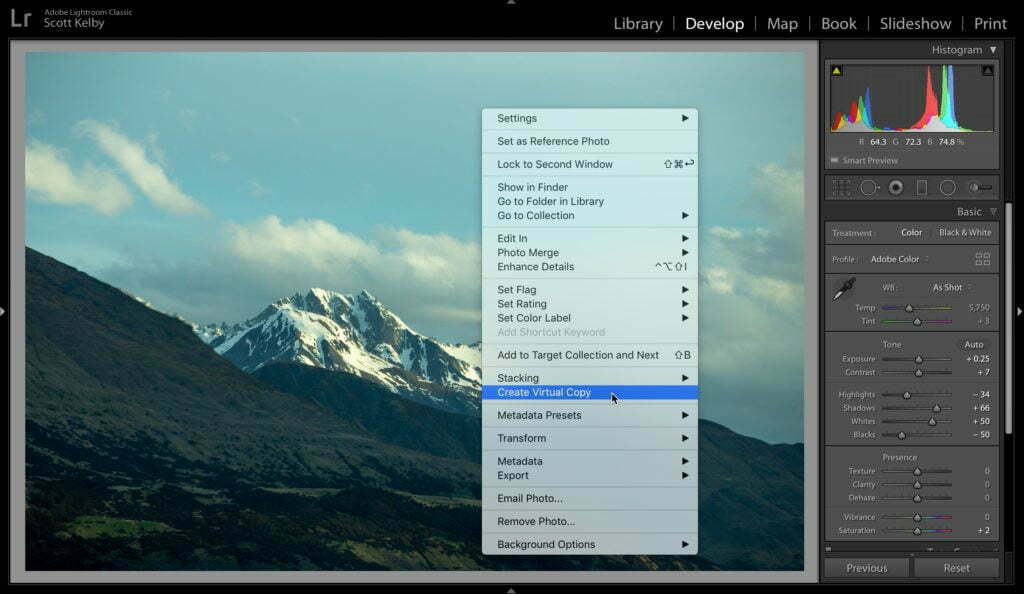Collapse the Histogram panel

tap(993, 50)
